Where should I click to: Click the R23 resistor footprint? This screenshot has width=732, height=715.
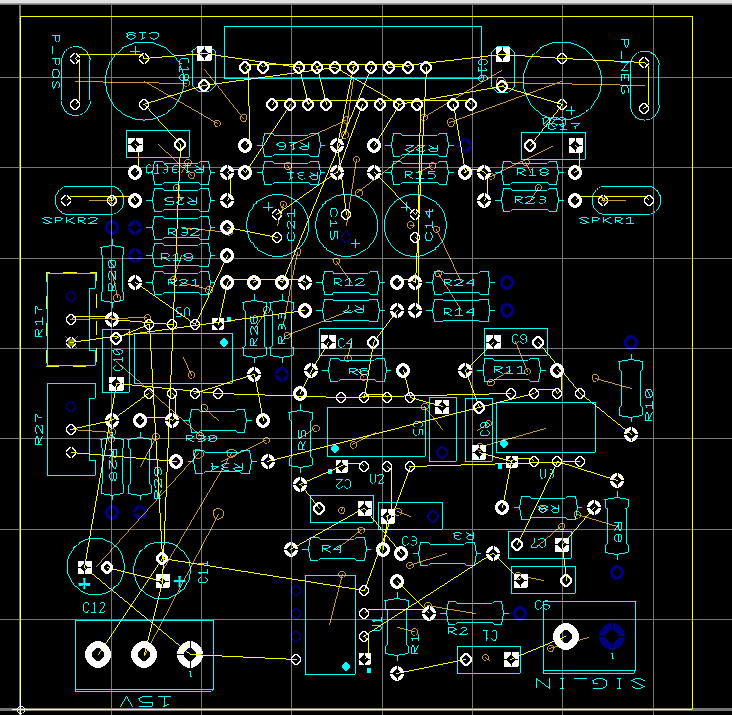[530, 200]
